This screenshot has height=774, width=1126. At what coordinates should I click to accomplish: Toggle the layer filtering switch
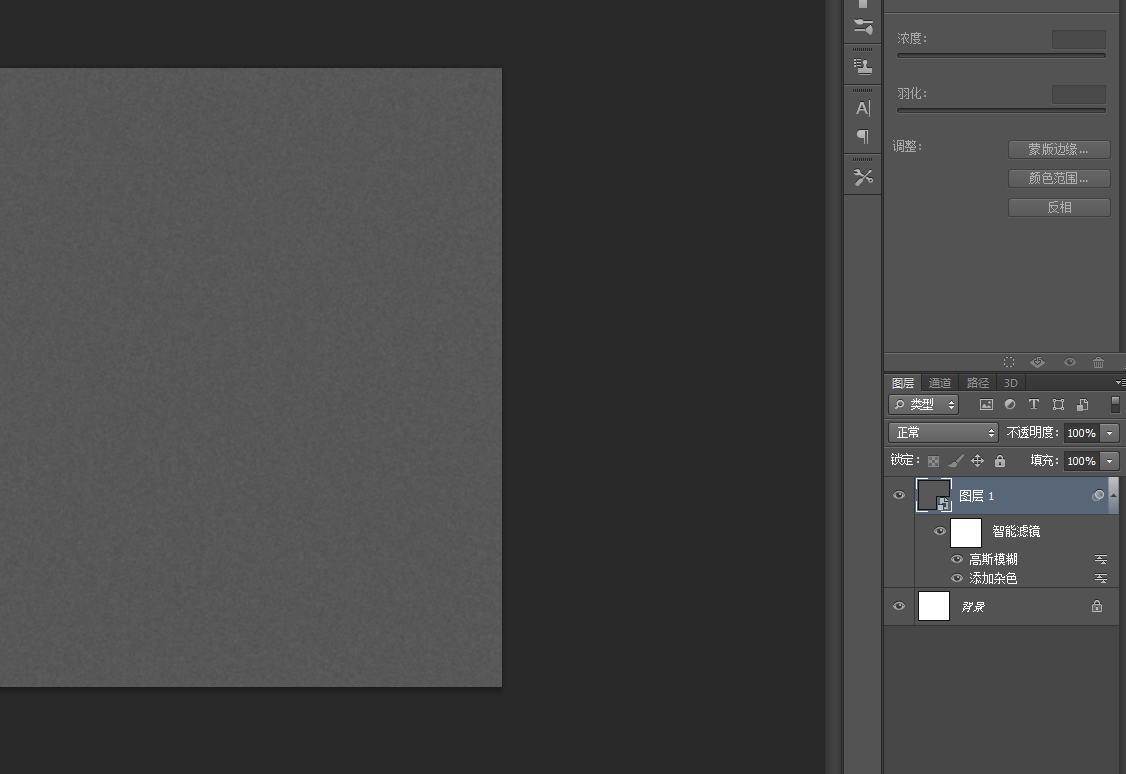[x=1115, y=405]
